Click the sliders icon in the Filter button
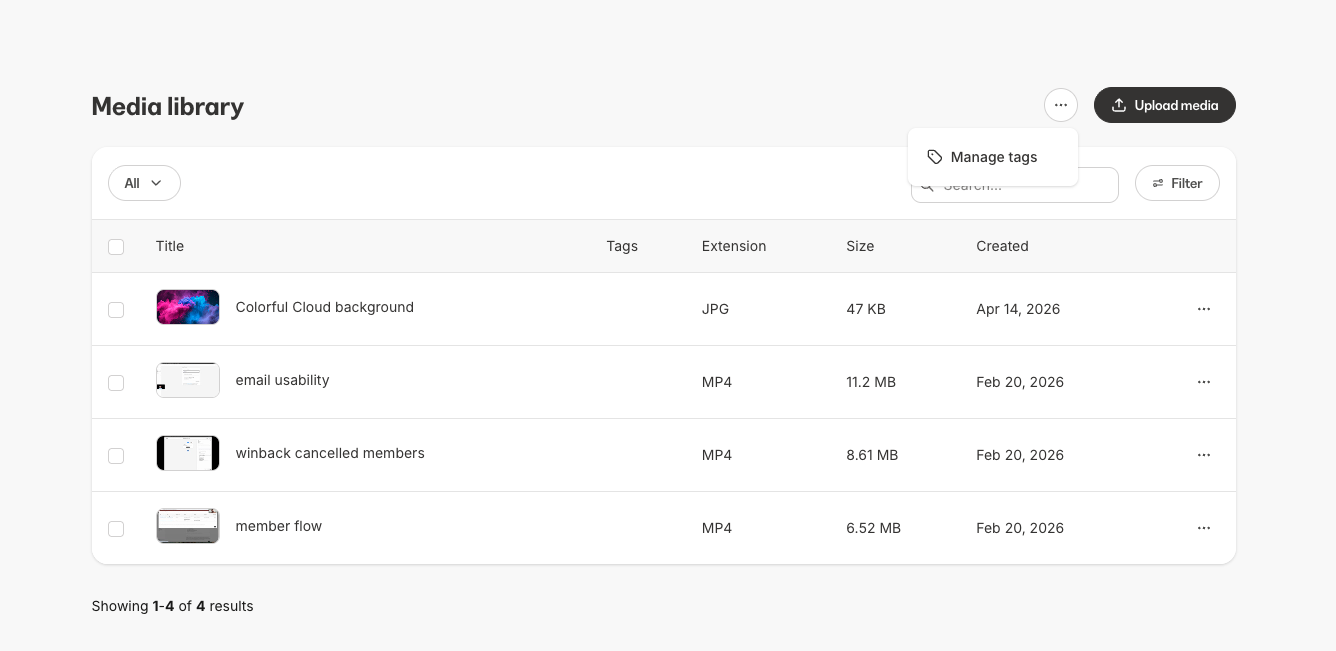Image resolution: width=1336 pixels, height=651 pixels. [x=1158, y=184]
